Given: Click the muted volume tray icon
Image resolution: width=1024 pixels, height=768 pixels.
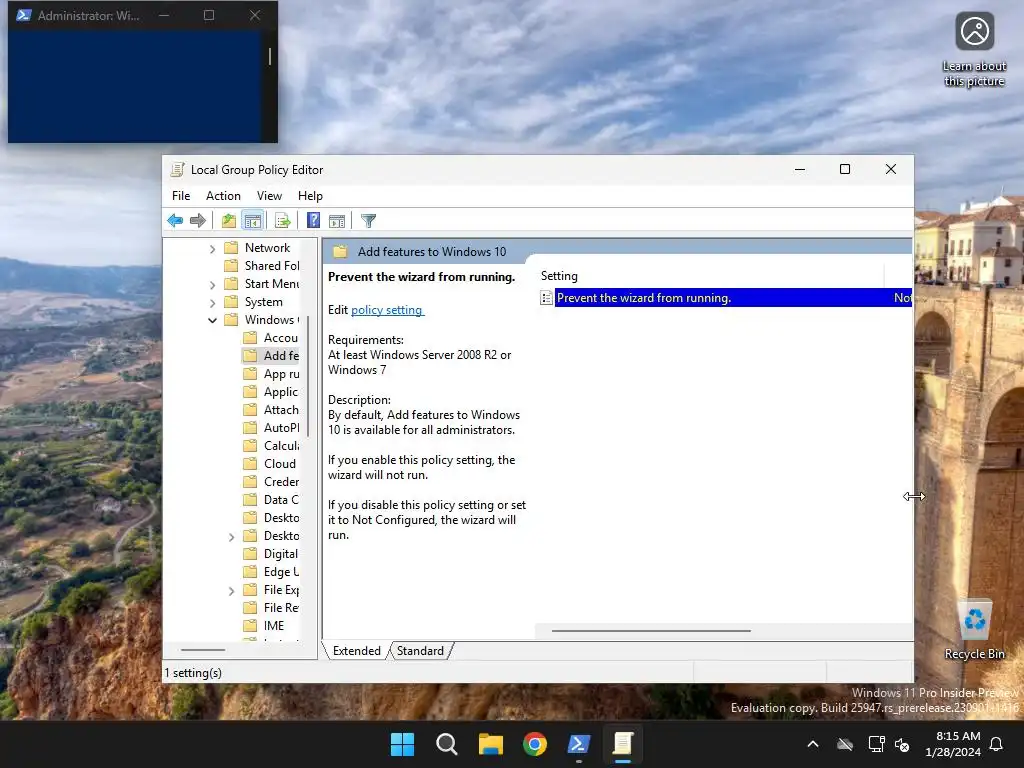Looking at the screenshot, I should point(902,744).
